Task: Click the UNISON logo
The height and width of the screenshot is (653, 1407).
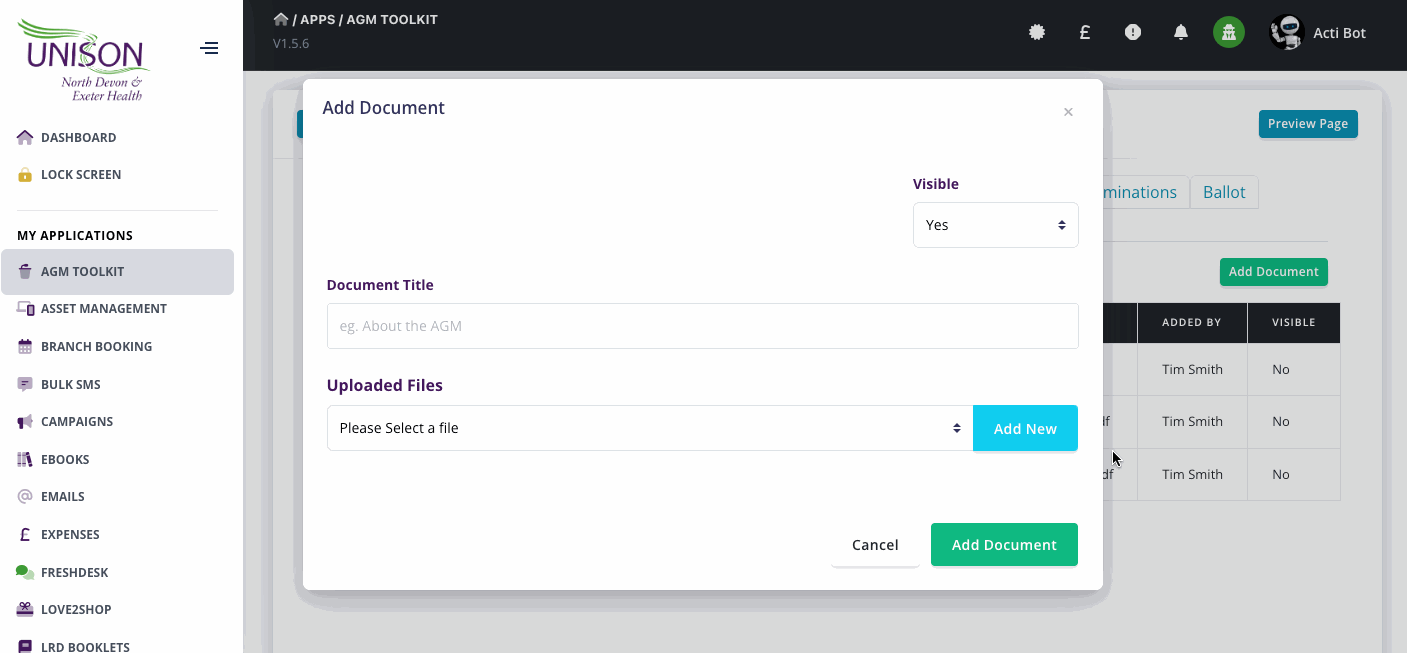Action: point(87,58)
